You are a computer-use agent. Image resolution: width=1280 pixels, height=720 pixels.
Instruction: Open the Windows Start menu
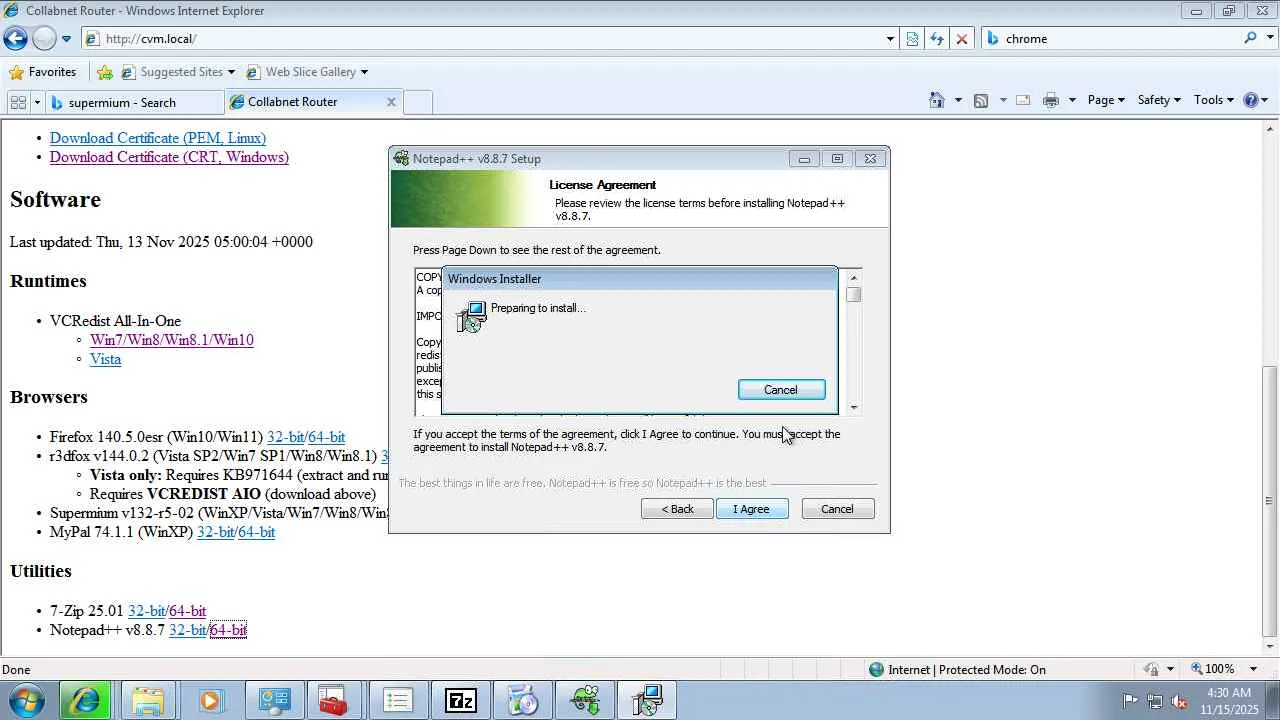26,701
